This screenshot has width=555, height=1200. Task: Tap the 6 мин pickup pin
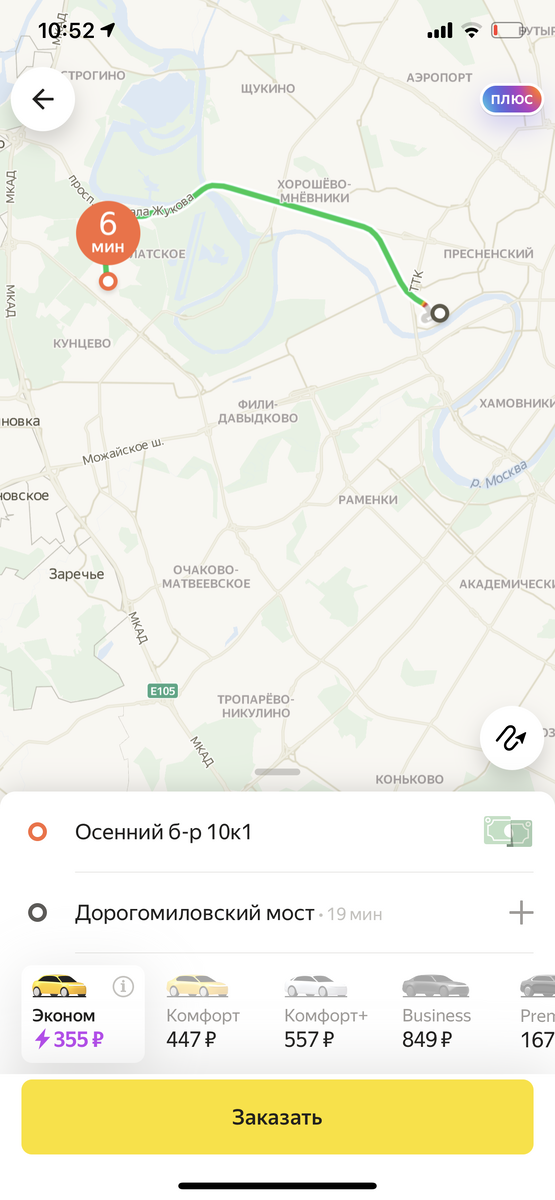(108, 234)
